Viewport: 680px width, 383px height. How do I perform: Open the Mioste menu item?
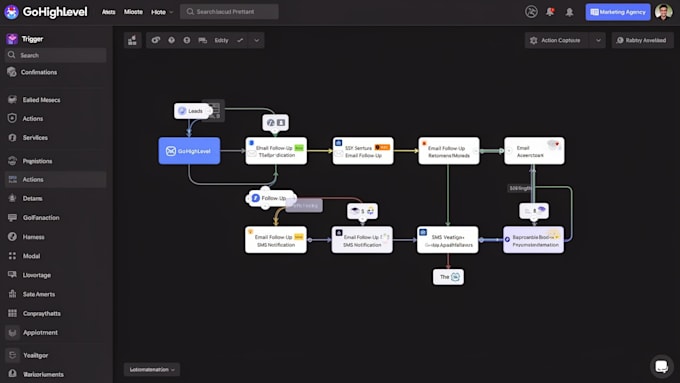133,12
